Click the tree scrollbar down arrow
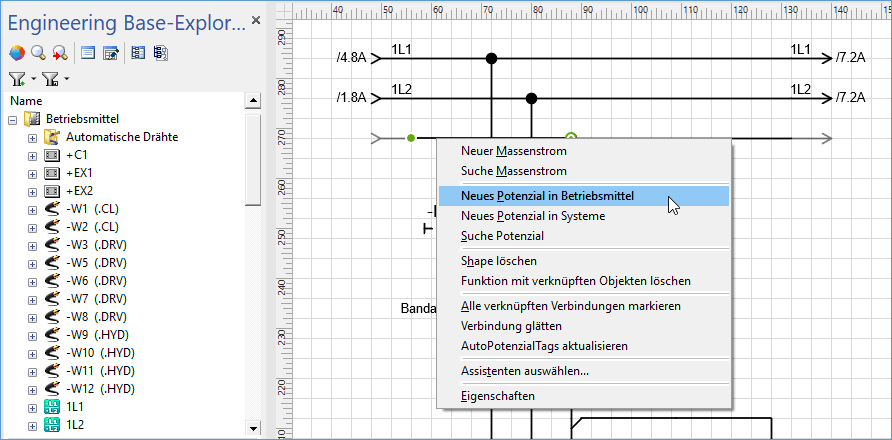 coord(253,429)
